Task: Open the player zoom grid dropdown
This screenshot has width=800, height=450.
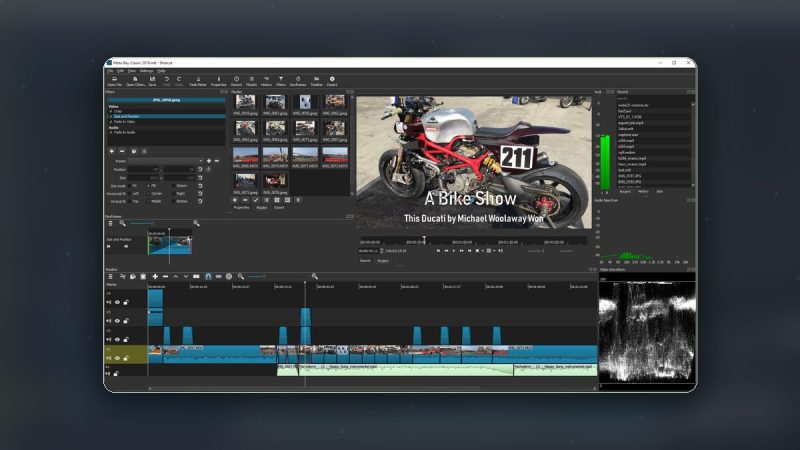Action: [x=489, y=251]
